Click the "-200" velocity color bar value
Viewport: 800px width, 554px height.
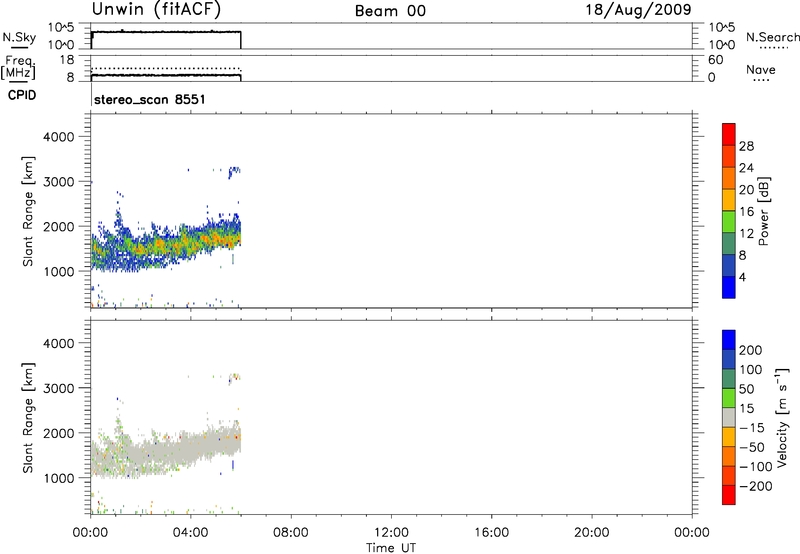[x=756, y=486]
